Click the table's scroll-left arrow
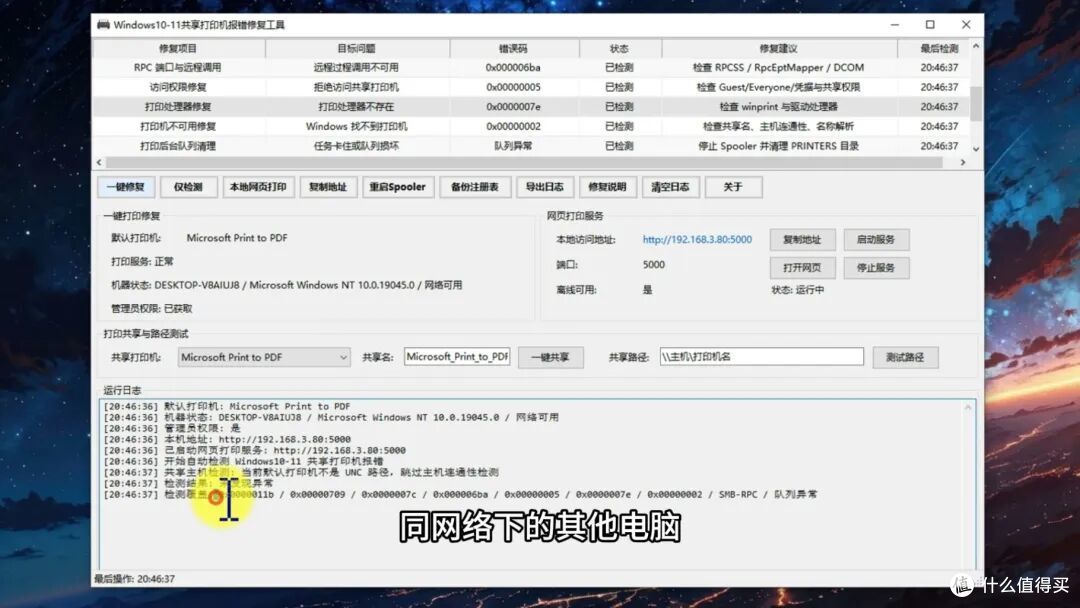1080x608 pixels. tap(99, 163)
